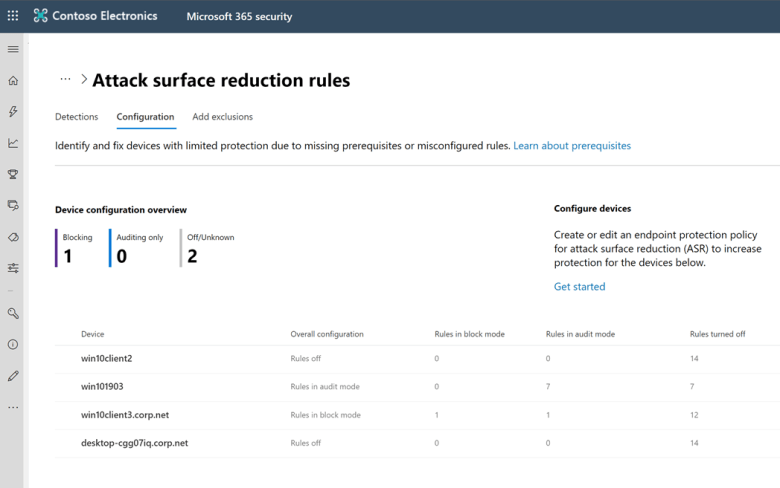Switch to the Add exclusions tab
The width and height of the screenshot is (780, 488).
(x=222, y=117)
